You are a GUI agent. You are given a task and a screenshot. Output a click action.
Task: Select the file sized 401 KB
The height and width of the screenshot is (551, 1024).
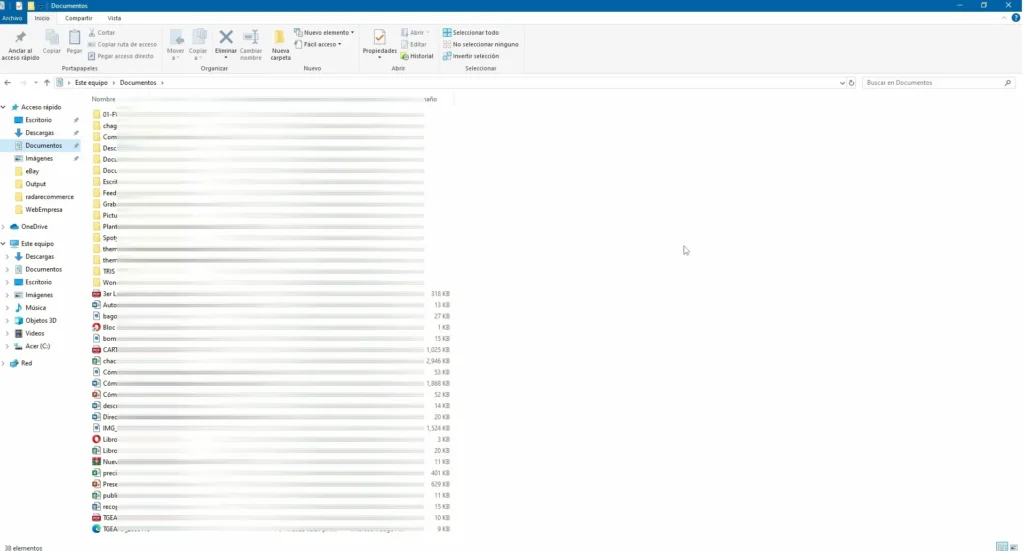[270, 473]
